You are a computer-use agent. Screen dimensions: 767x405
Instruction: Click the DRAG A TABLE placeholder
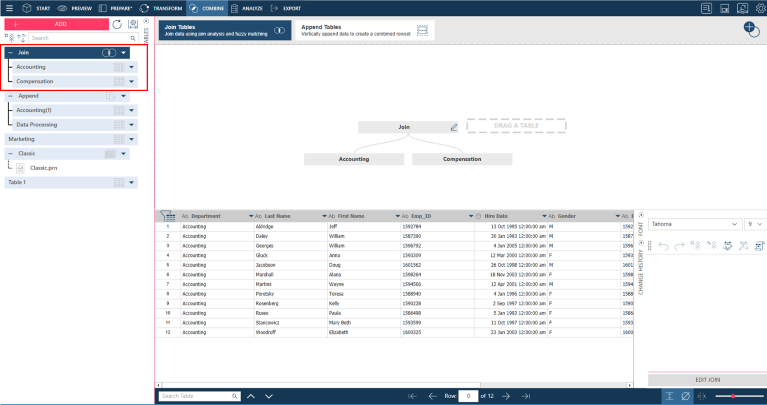[x=517, y=126]
